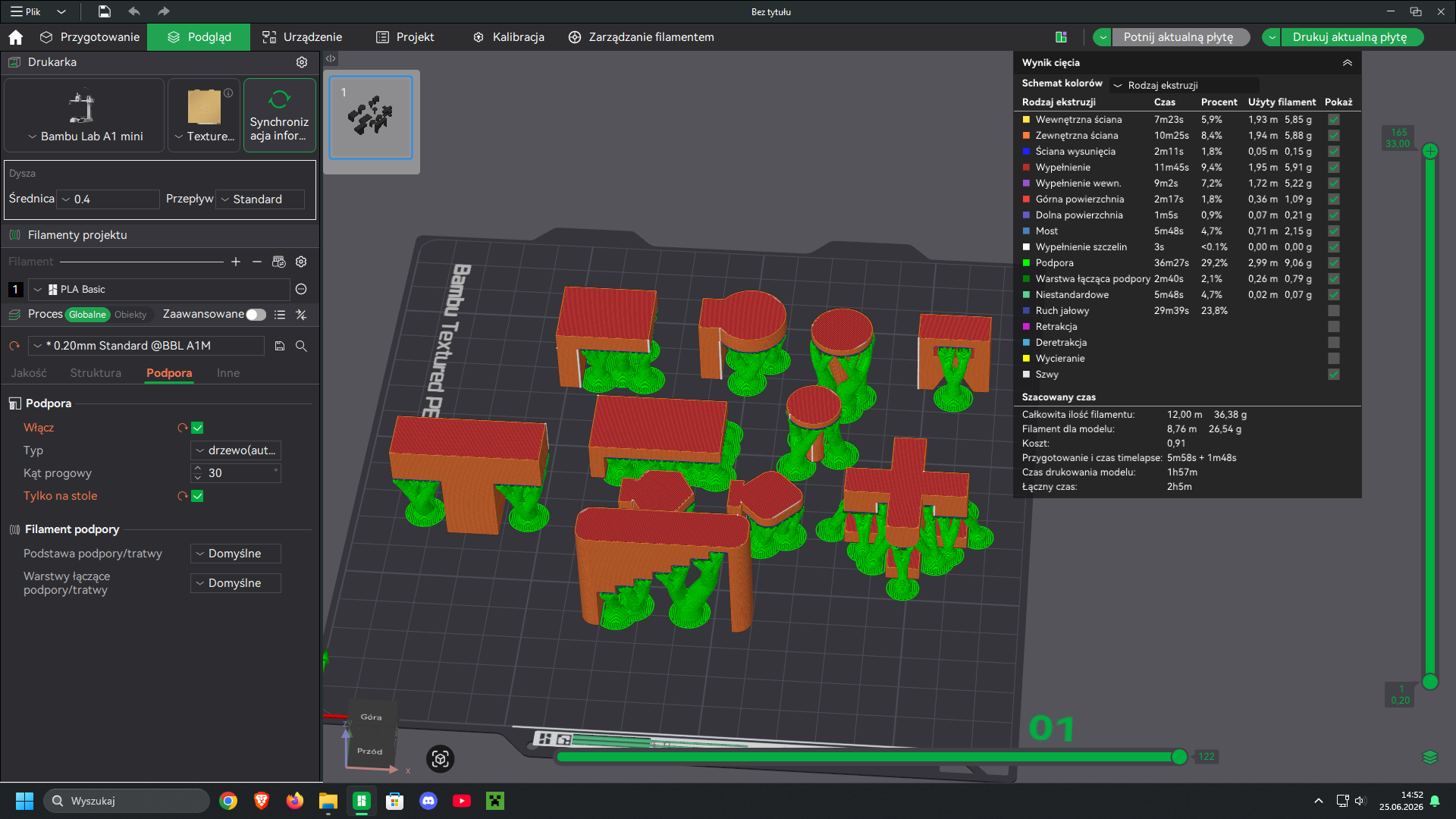Remove a filament with the minus icon

tap(257, 262)
